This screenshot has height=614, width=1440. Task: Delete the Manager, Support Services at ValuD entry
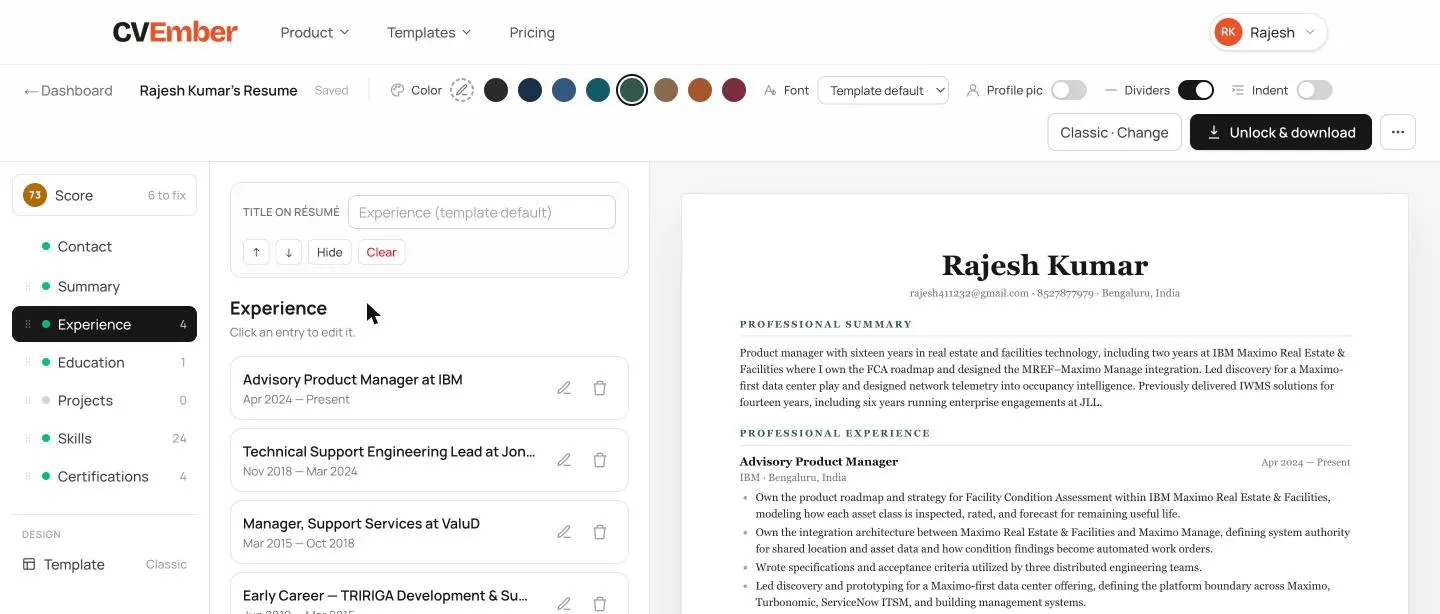[600, 532]
